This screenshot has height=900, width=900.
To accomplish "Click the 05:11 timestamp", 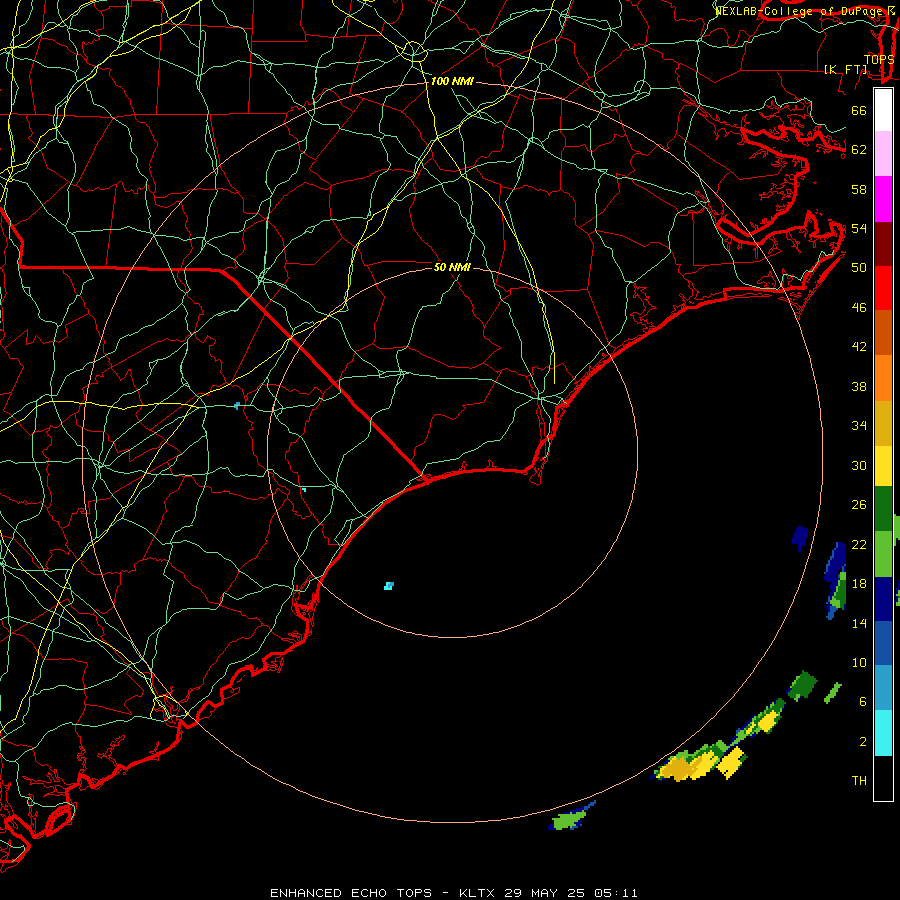I will [x=616, y=893].
